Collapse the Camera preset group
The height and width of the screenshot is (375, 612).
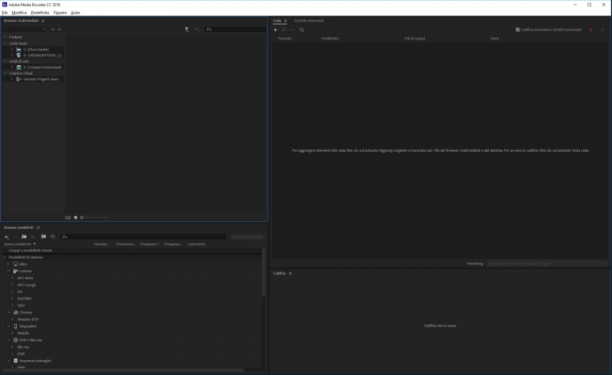point(9,271)
